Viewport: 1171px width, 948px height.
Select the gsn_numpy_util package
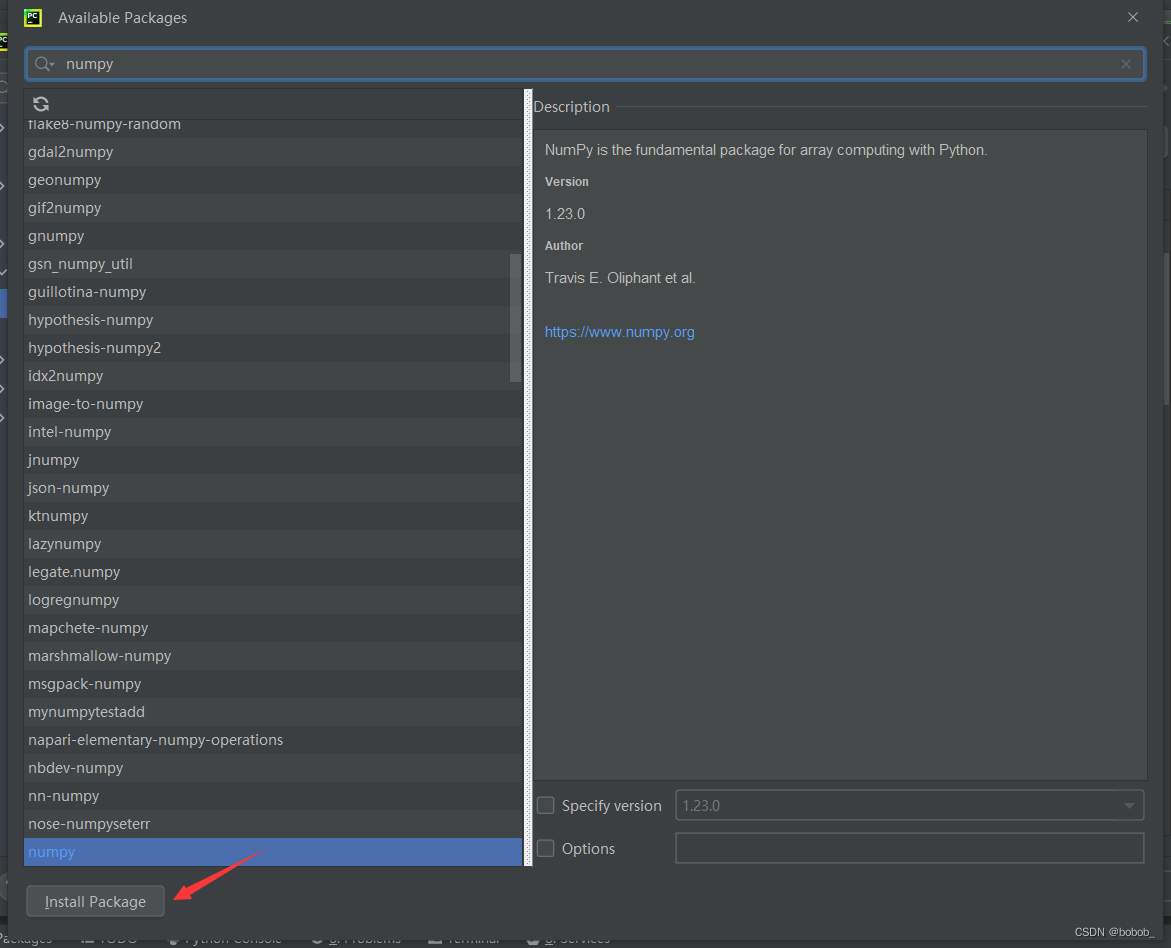(273, 264)
